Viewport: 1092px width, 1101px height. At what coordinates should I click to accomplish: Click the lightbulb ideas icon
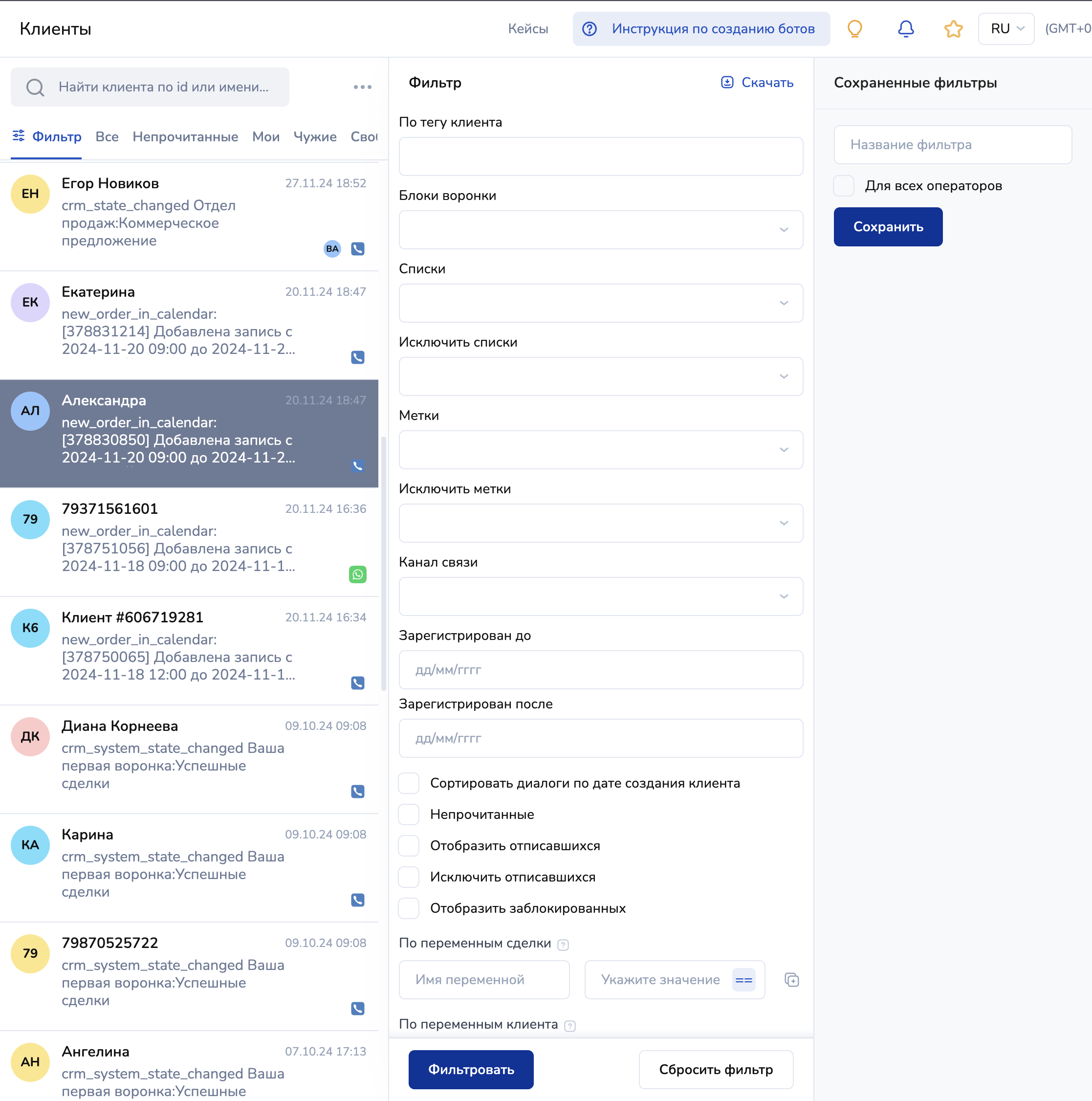854,28
